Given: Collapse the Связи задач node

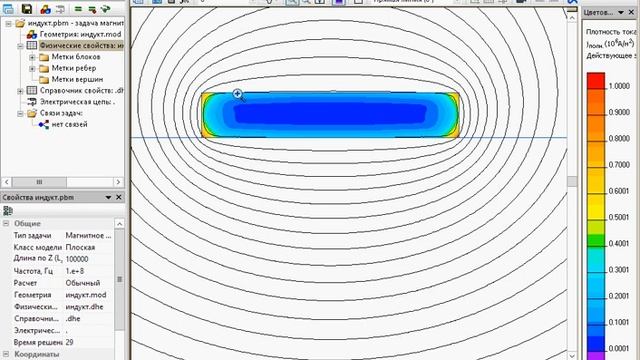Looking at the screenshot, I should pyautogui.click(x=20, y=113).
